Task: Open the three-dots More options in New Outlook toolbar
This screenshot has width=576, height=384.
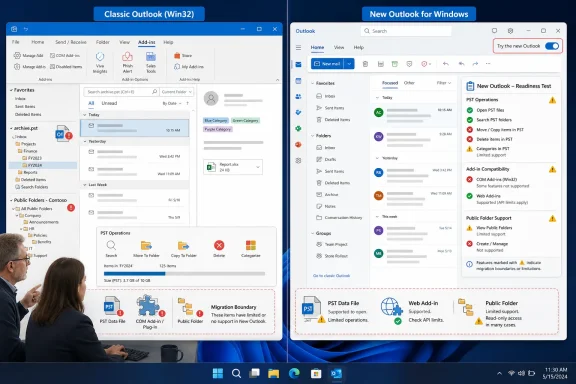Action: click(488, 64)
